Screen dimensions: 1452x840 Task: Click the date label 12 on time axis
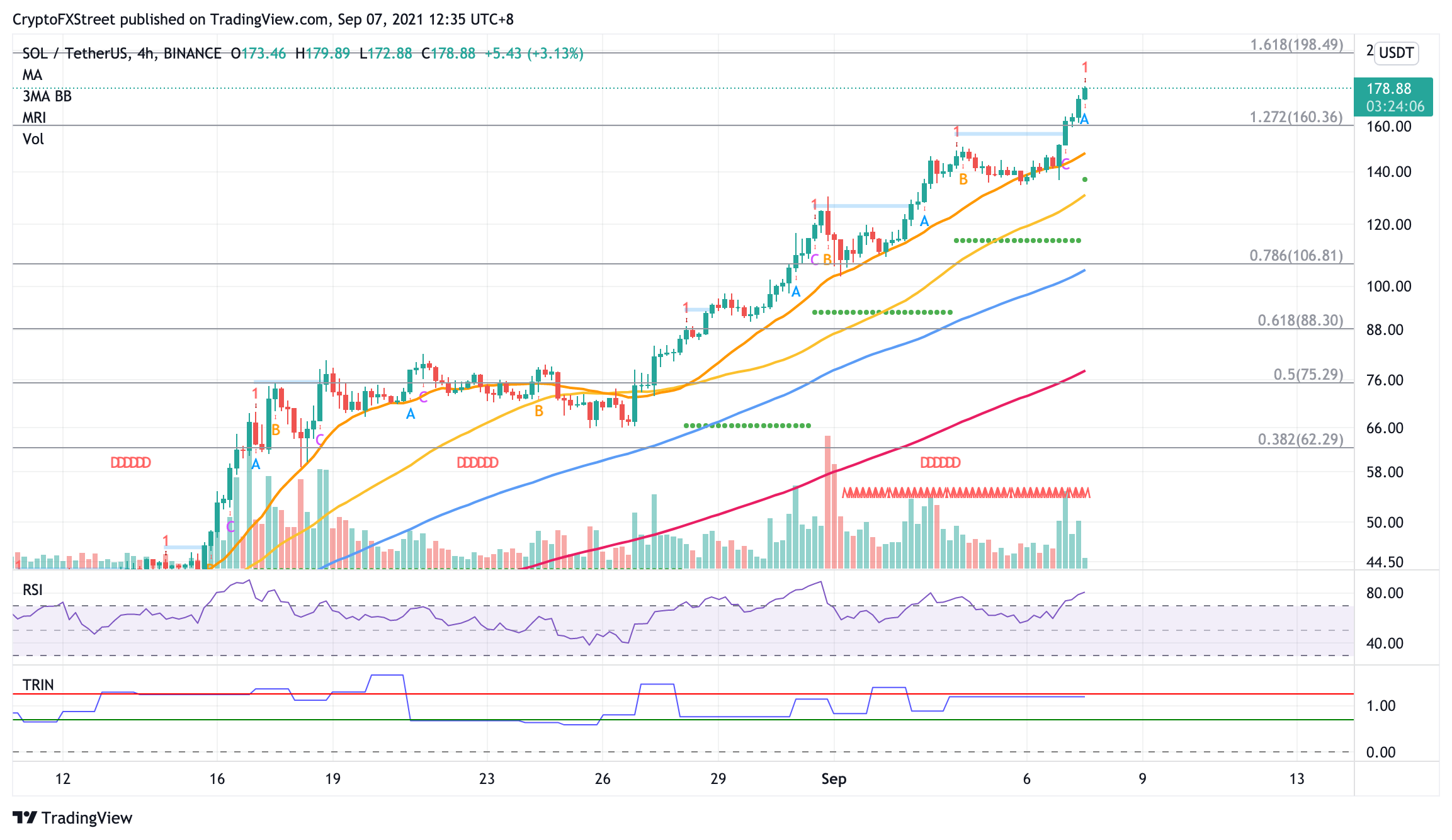point(63,779)
